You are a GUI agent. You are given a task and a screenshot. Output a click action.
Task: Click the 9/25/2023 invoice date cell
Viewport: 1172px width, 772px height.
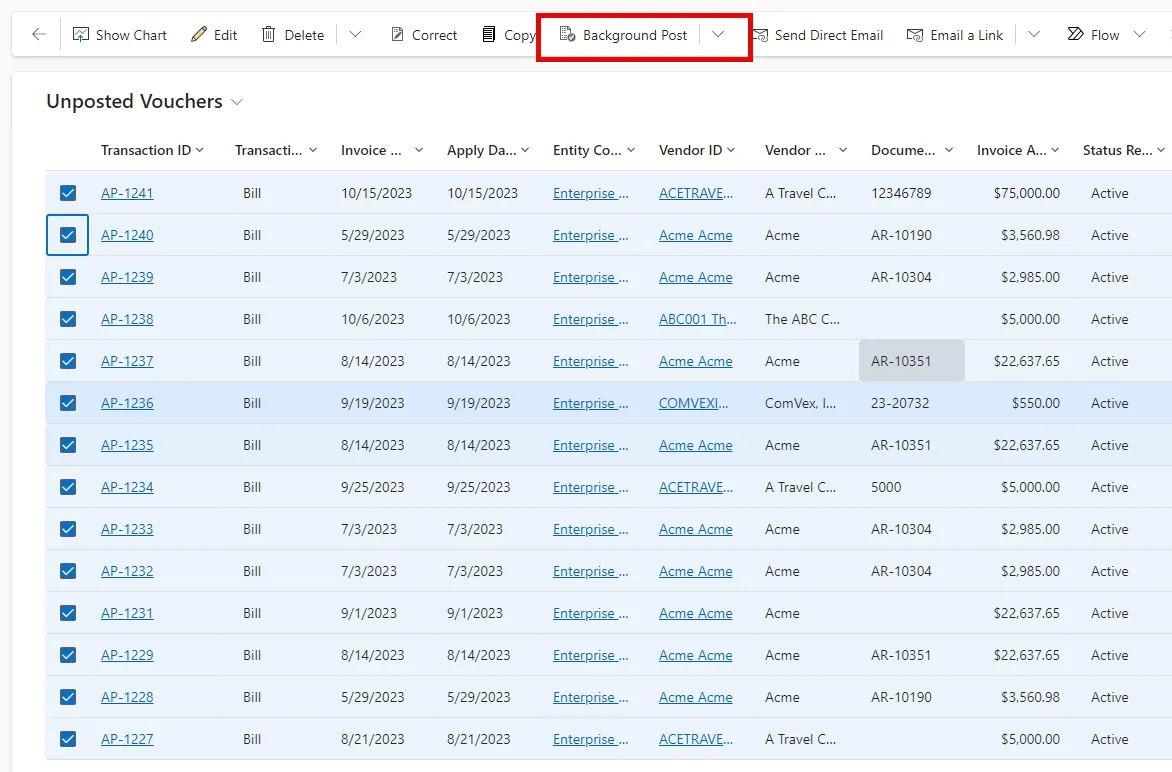[372, 487]
